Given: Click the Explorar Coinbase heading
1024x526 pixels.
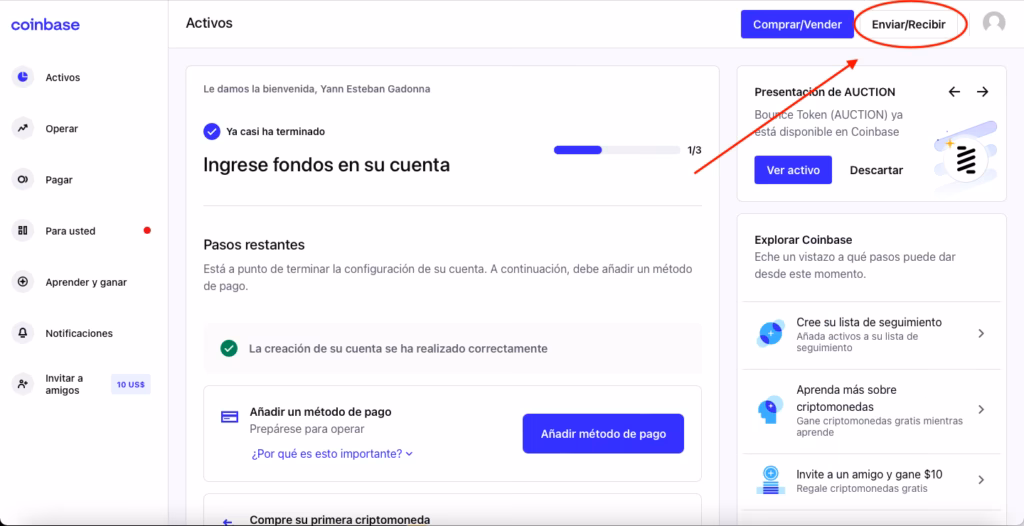Looking at the screenshot, I should click(803, 240).
